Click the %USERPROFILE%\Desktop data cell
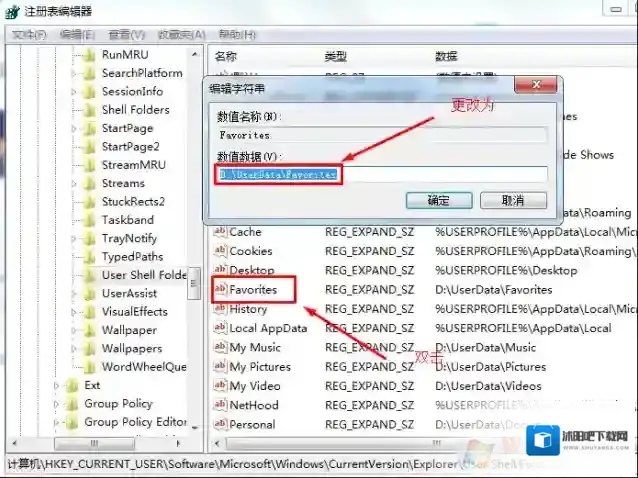638x478 pixels. (x=506, y=270)
